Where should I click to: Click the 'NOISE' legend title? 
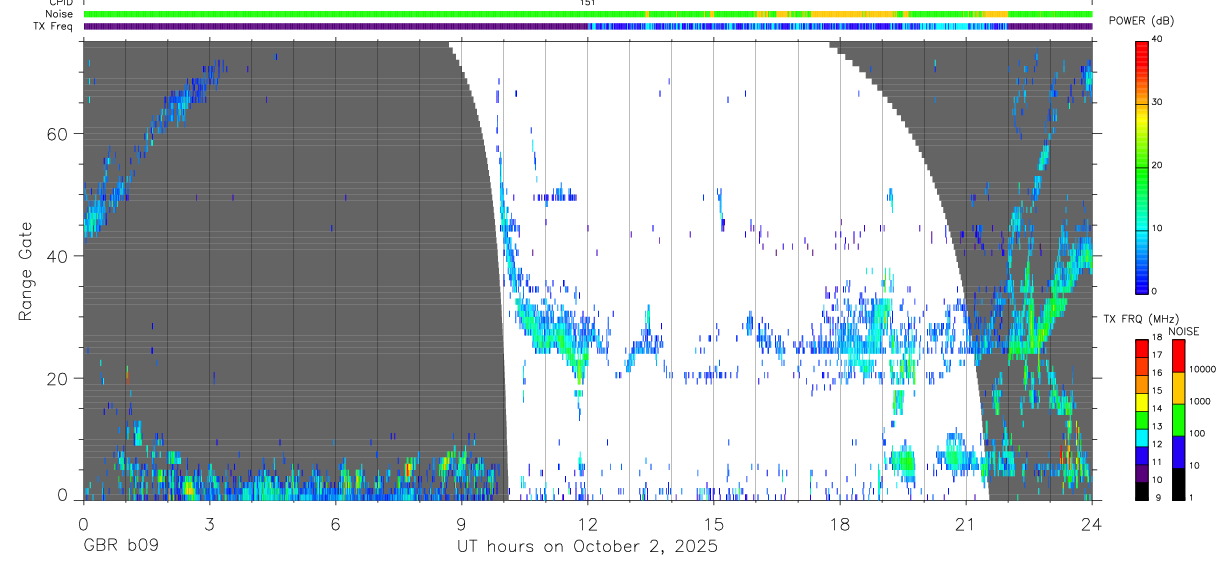point(1183,331)
